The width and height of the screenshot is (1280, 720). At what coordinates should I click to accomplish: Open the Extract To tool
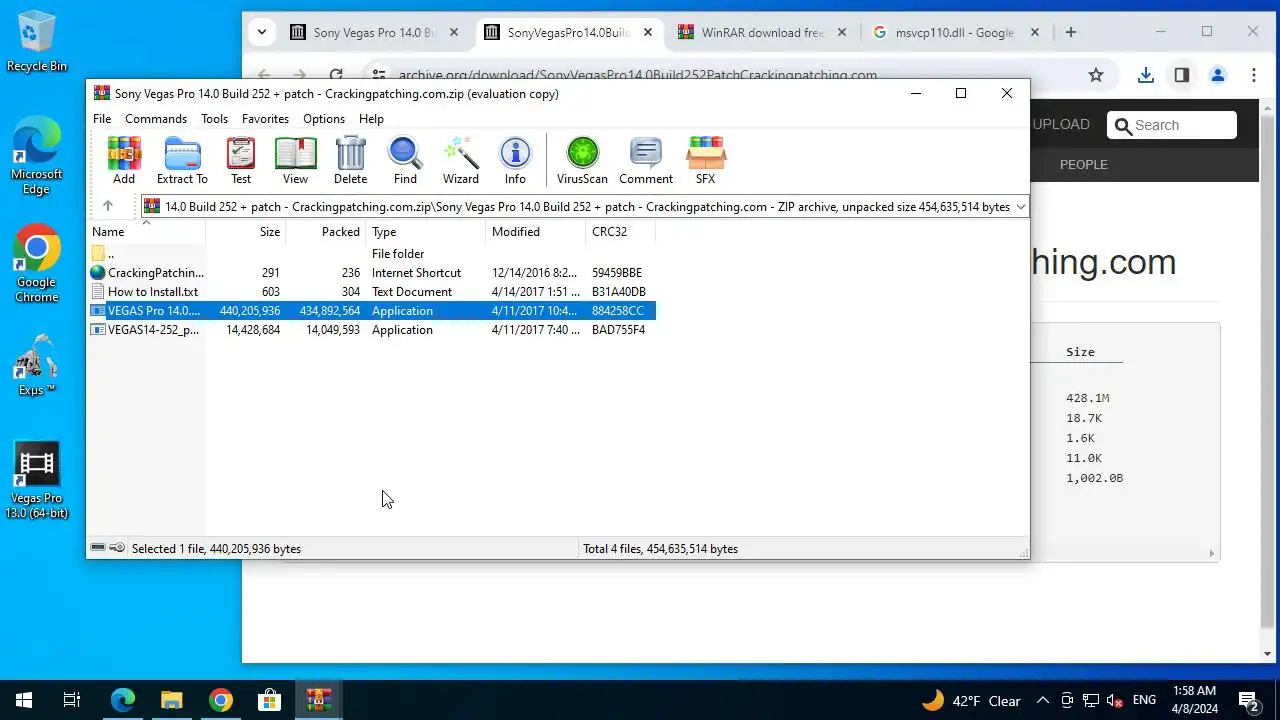click(x=182, y=161)
